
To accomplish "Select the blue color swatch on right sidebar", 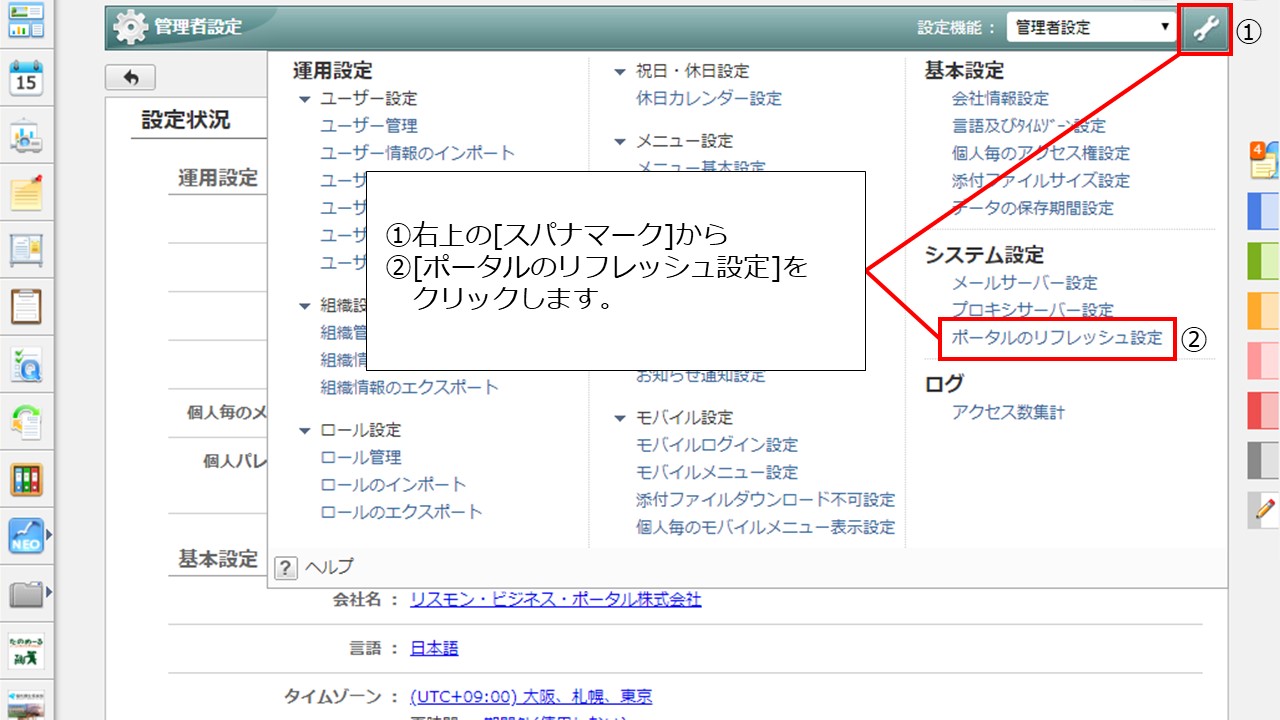I will coord(1264,212).
